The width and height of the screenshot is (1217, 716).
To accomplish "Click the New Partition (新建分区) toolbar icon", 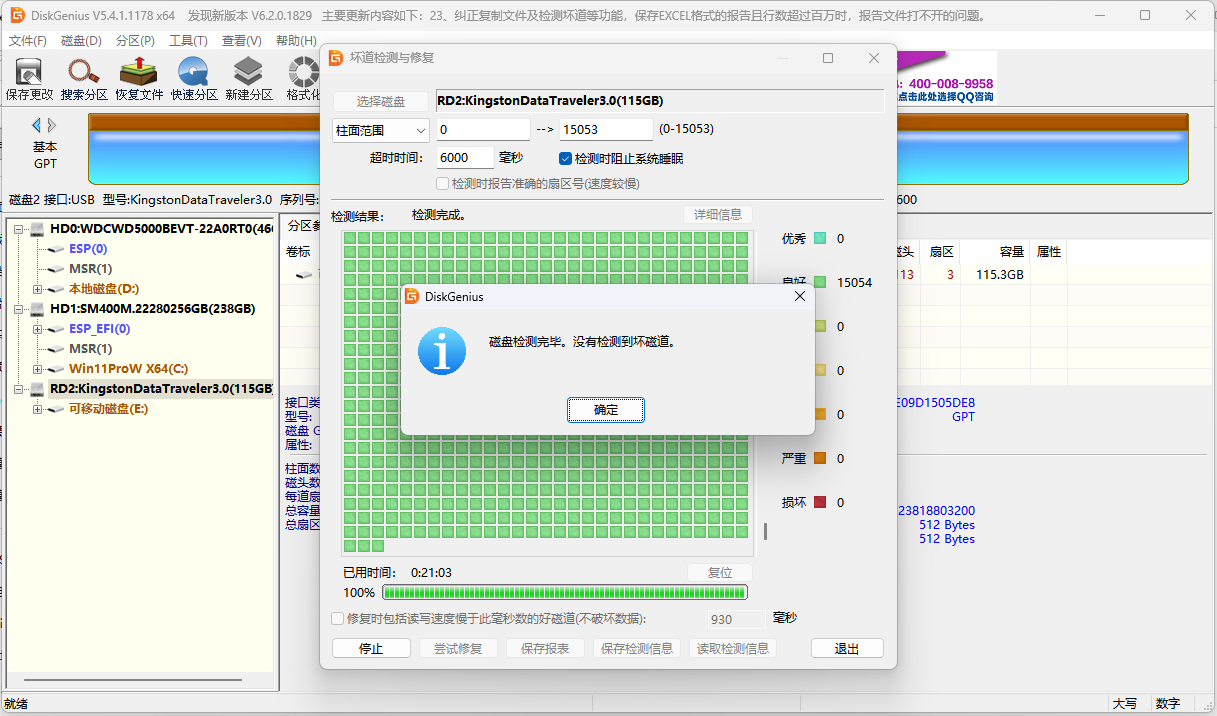I will tap(249, 79).
